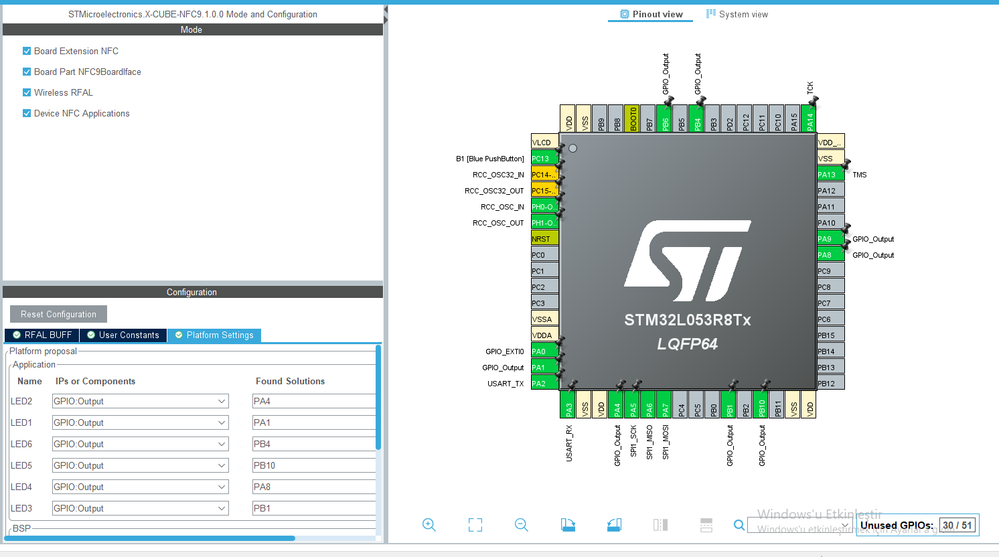Click the Found Solutions column header

click(290, 381)
